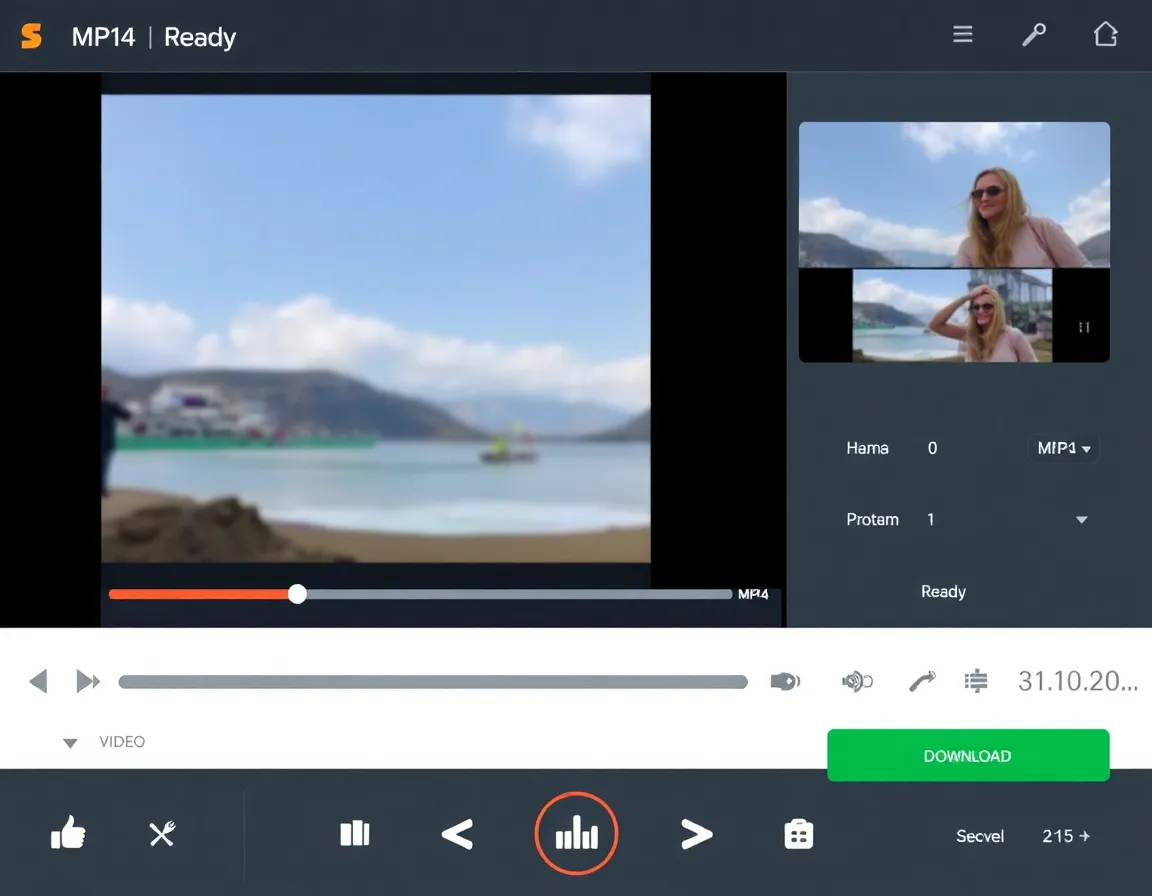Click the wrench settings icon
Image resolution: width=1152 pixels, height=896 pixels.
click(1033, 36)
